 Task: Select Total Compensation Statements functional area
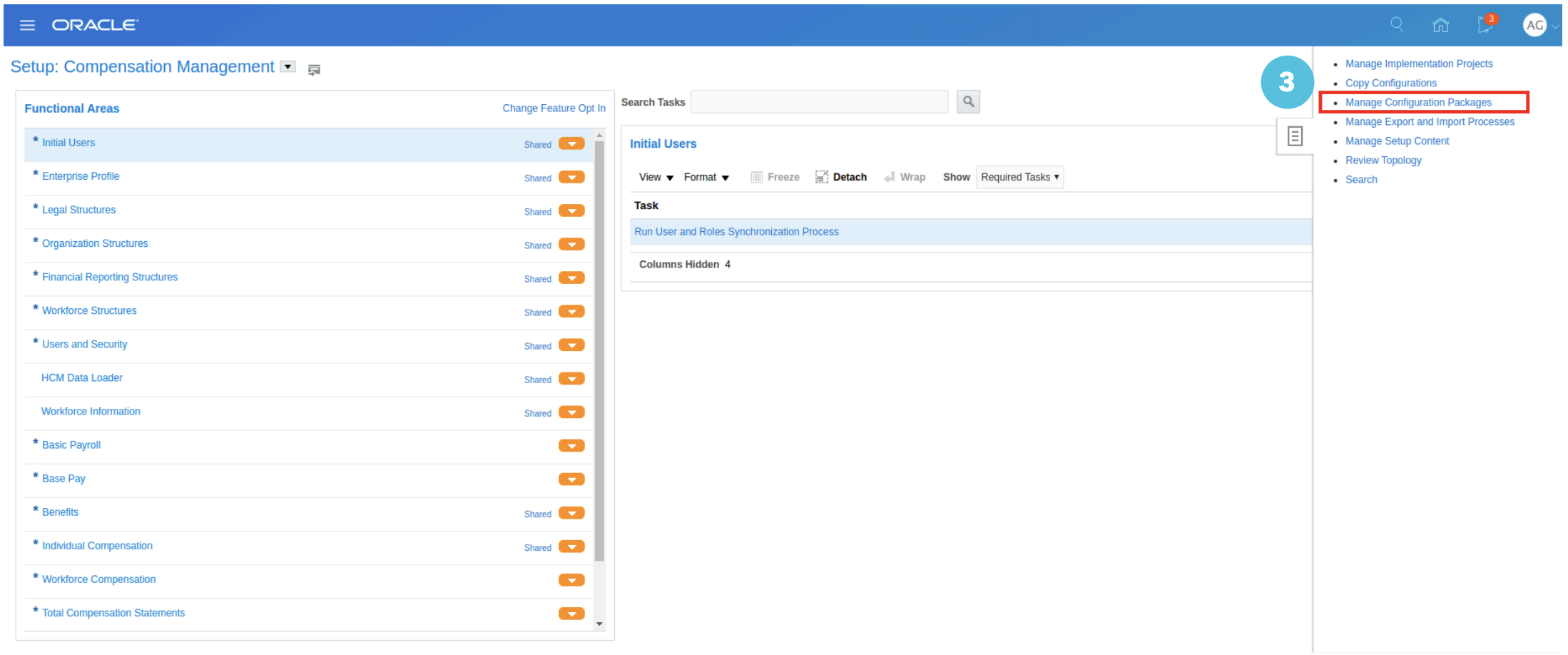(113, 612)
